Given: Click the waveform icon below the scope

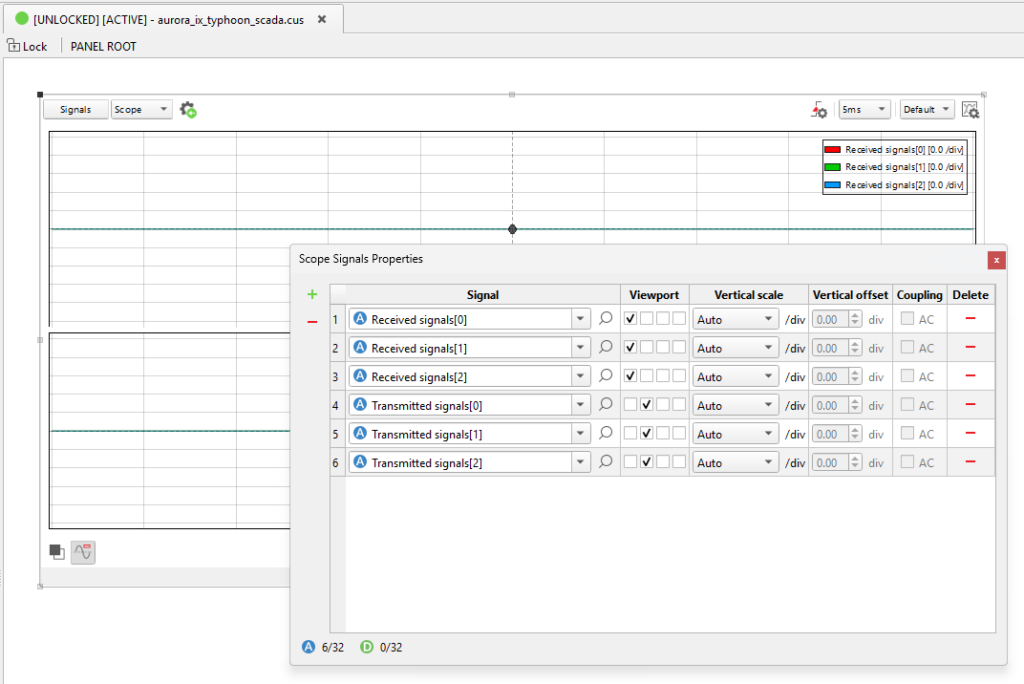Looking at the screenshot, I should point(83,552).
